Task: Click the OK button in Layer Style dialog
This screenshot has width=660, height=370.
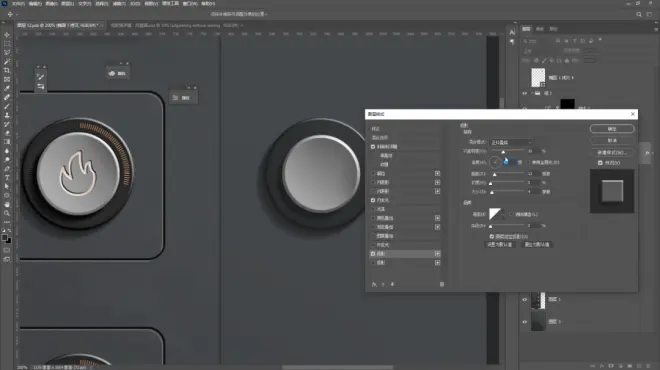Action: 612,129
